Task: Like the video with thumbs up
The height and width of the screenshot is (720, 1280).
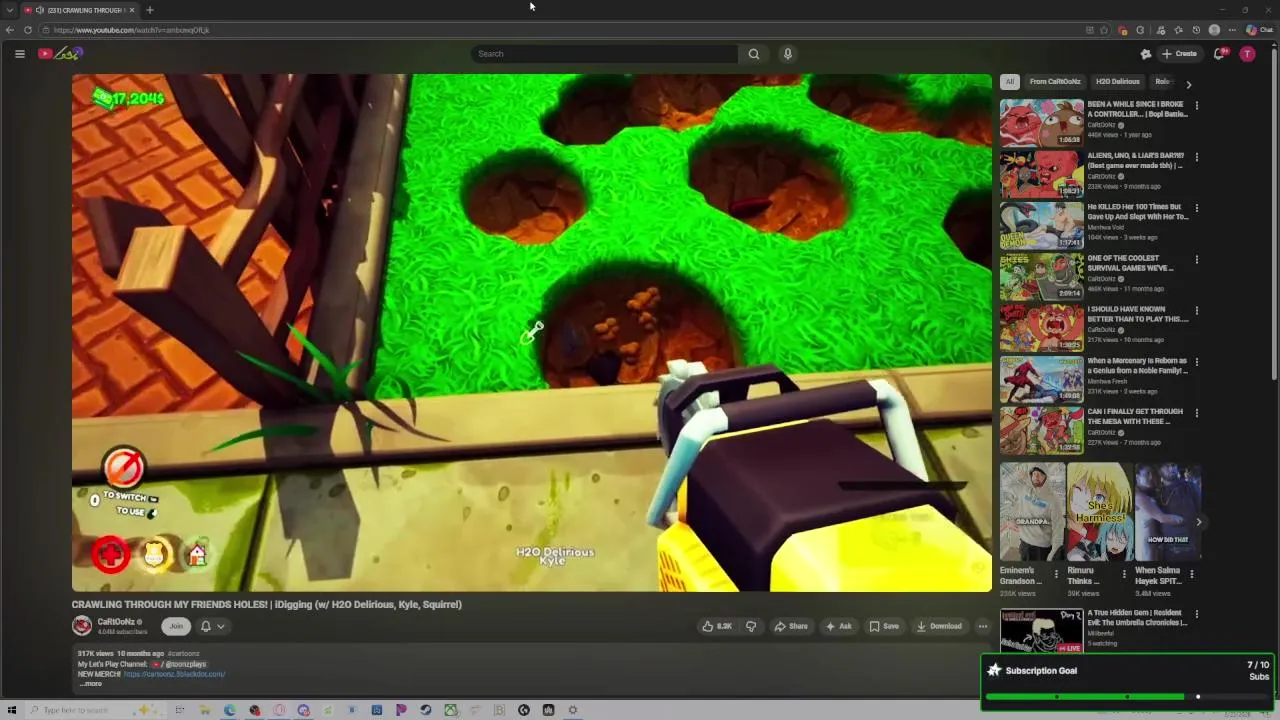Action: point(717,626)
